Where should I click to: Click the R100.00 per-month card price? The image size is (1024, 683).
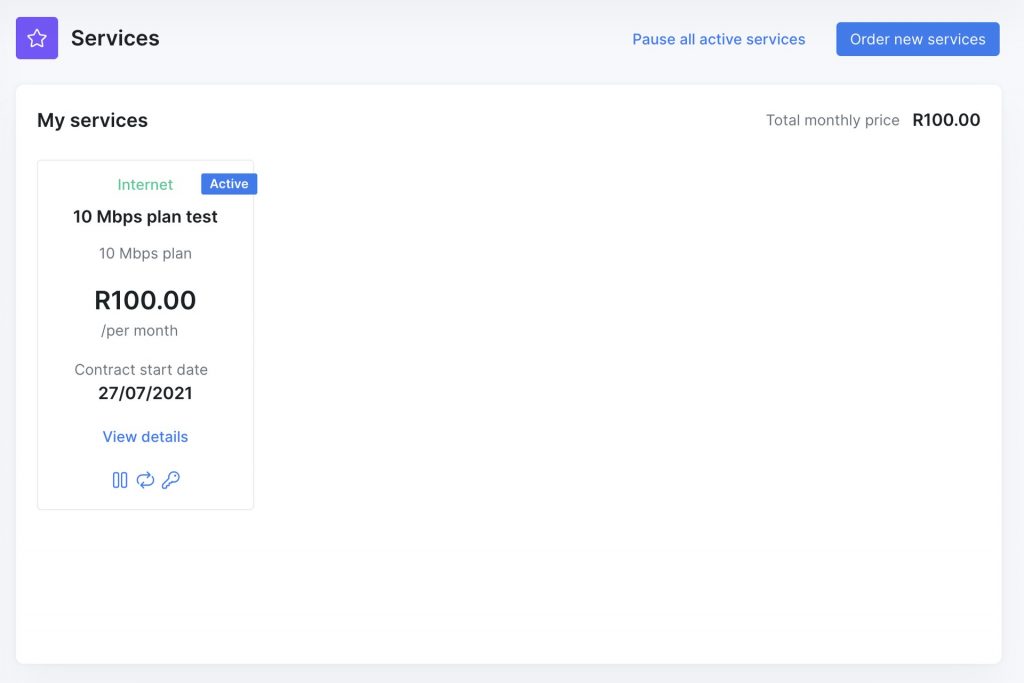145,300
